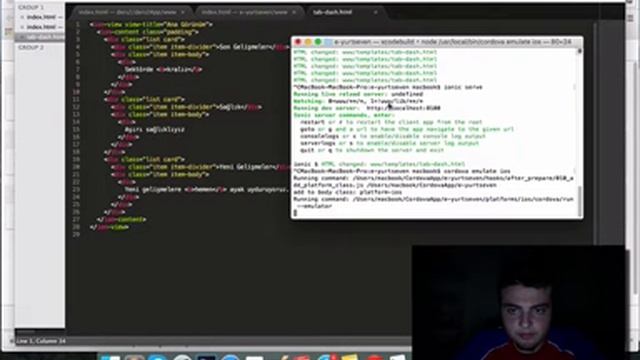The height and width of the screenshot is (360, 640).
Task: Click the folder proxy icon in Terminal title
Action: (x=329, y=42)
